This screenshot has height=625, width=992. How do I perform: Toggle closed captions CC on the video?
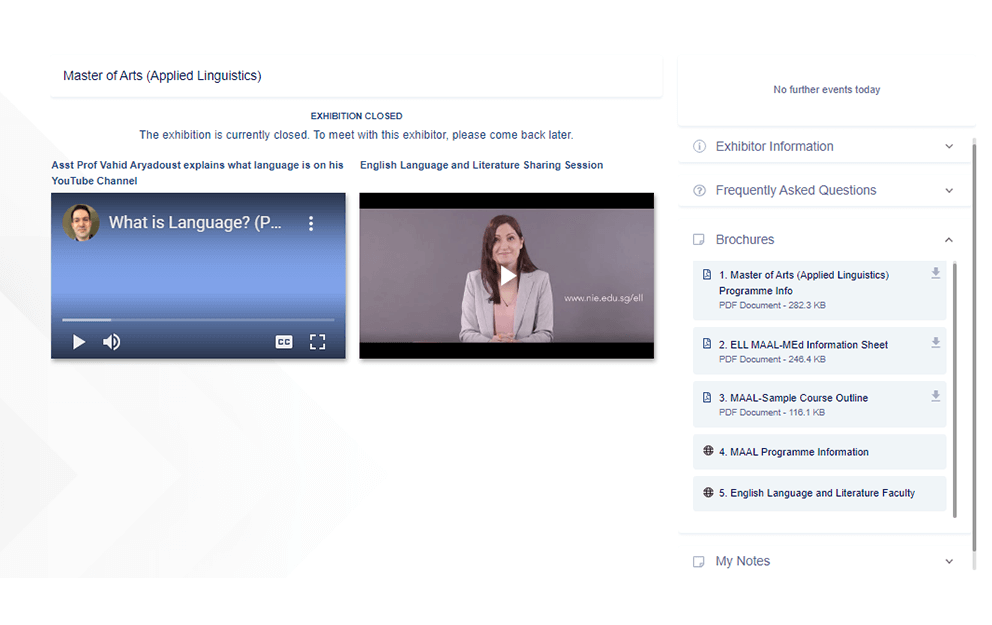pyautogui.click(x=284, y=342)
